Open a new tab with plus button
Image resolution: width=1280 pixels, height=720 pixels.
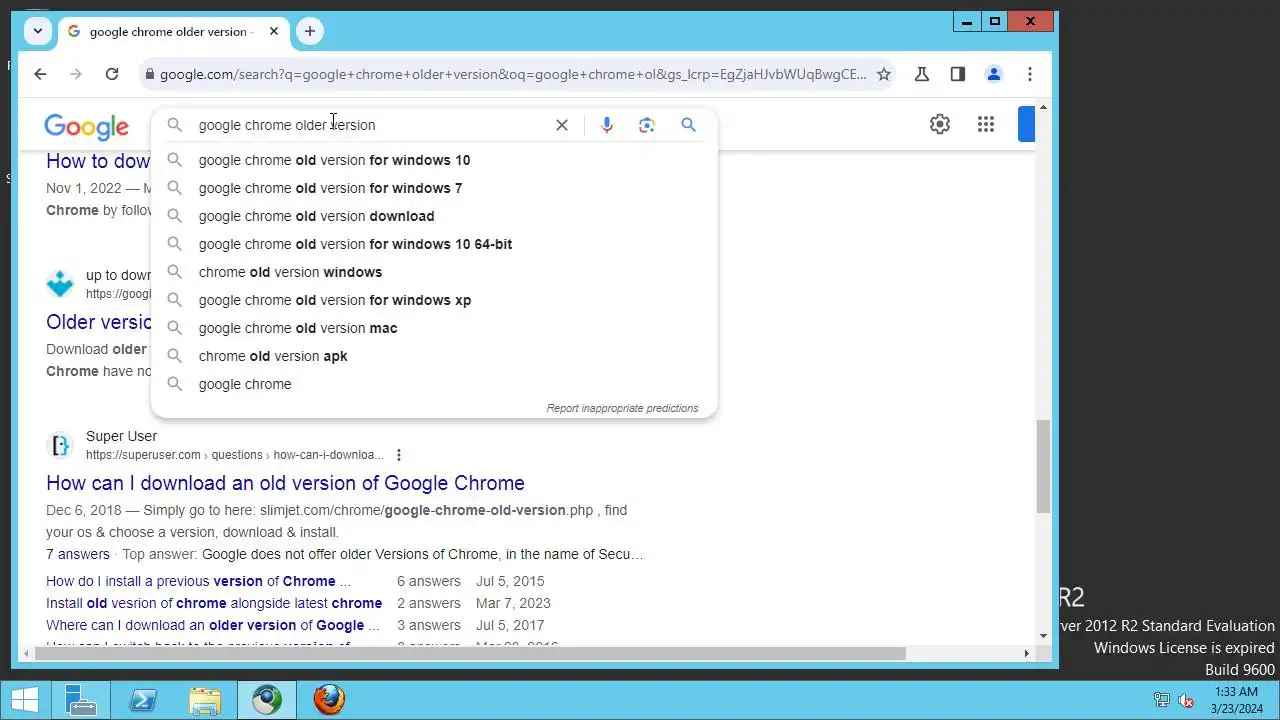310,31
